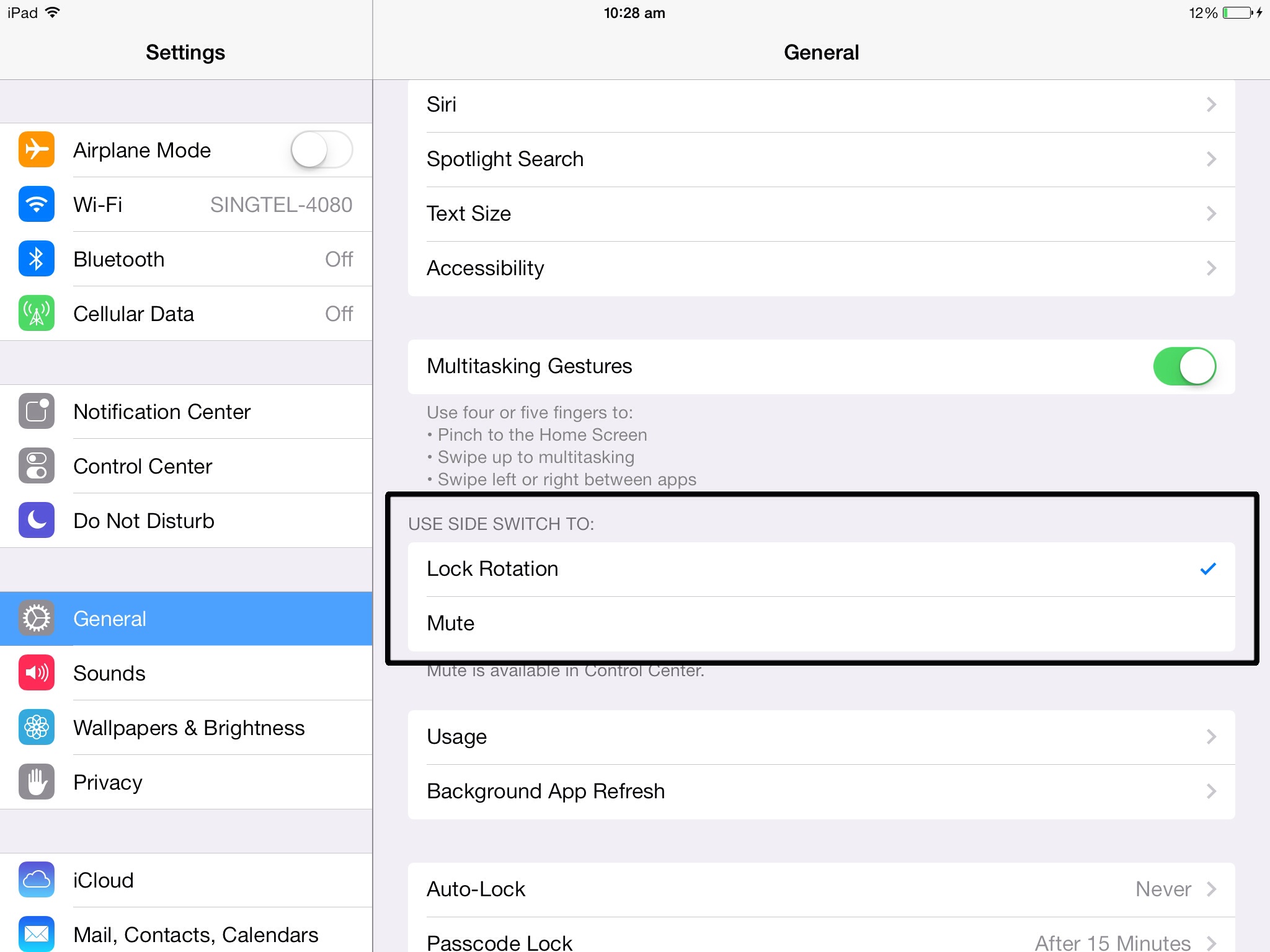Disable Multitasking Gestures
This screenshot has width=1270, height=952.
click(1184, 366)
